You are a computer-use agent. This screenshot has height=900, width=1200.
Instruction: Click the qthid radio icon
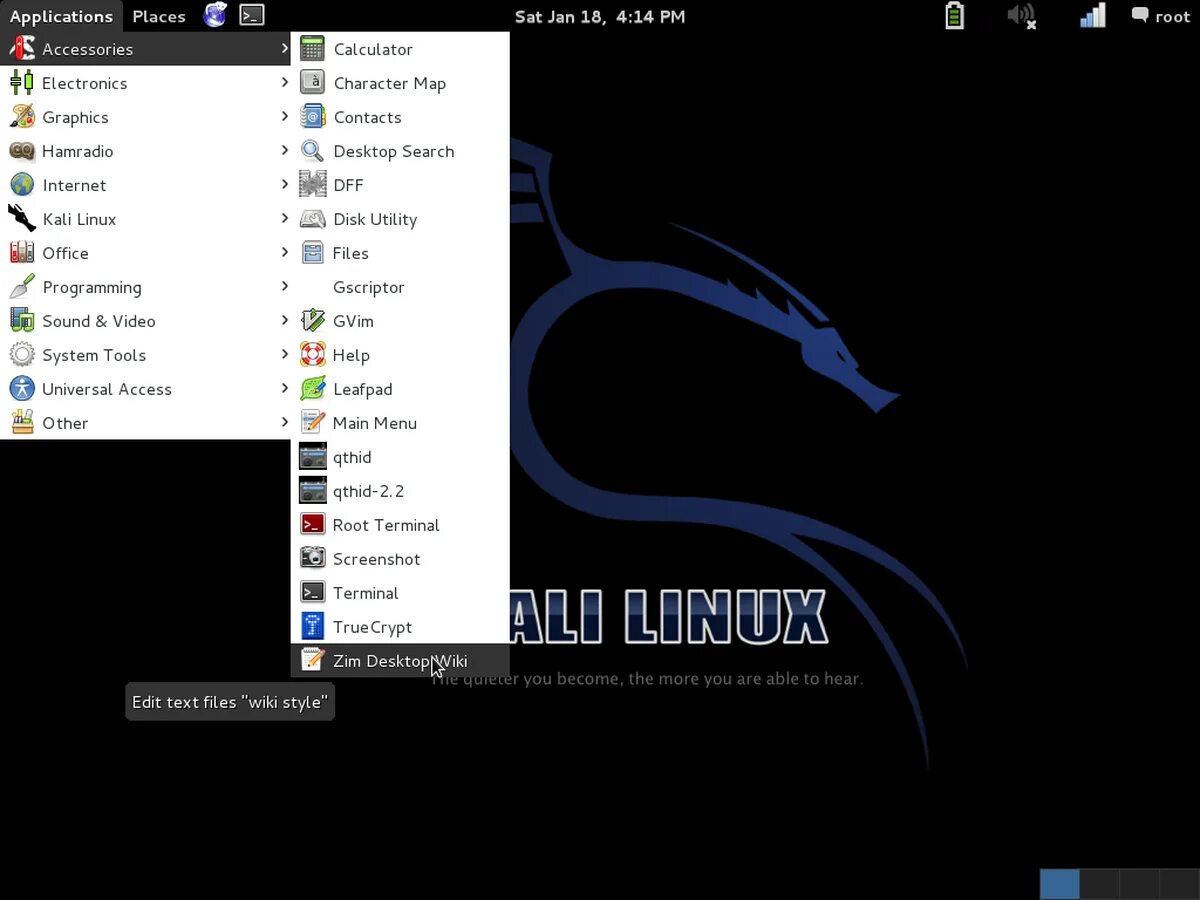(x=313, y=457)
